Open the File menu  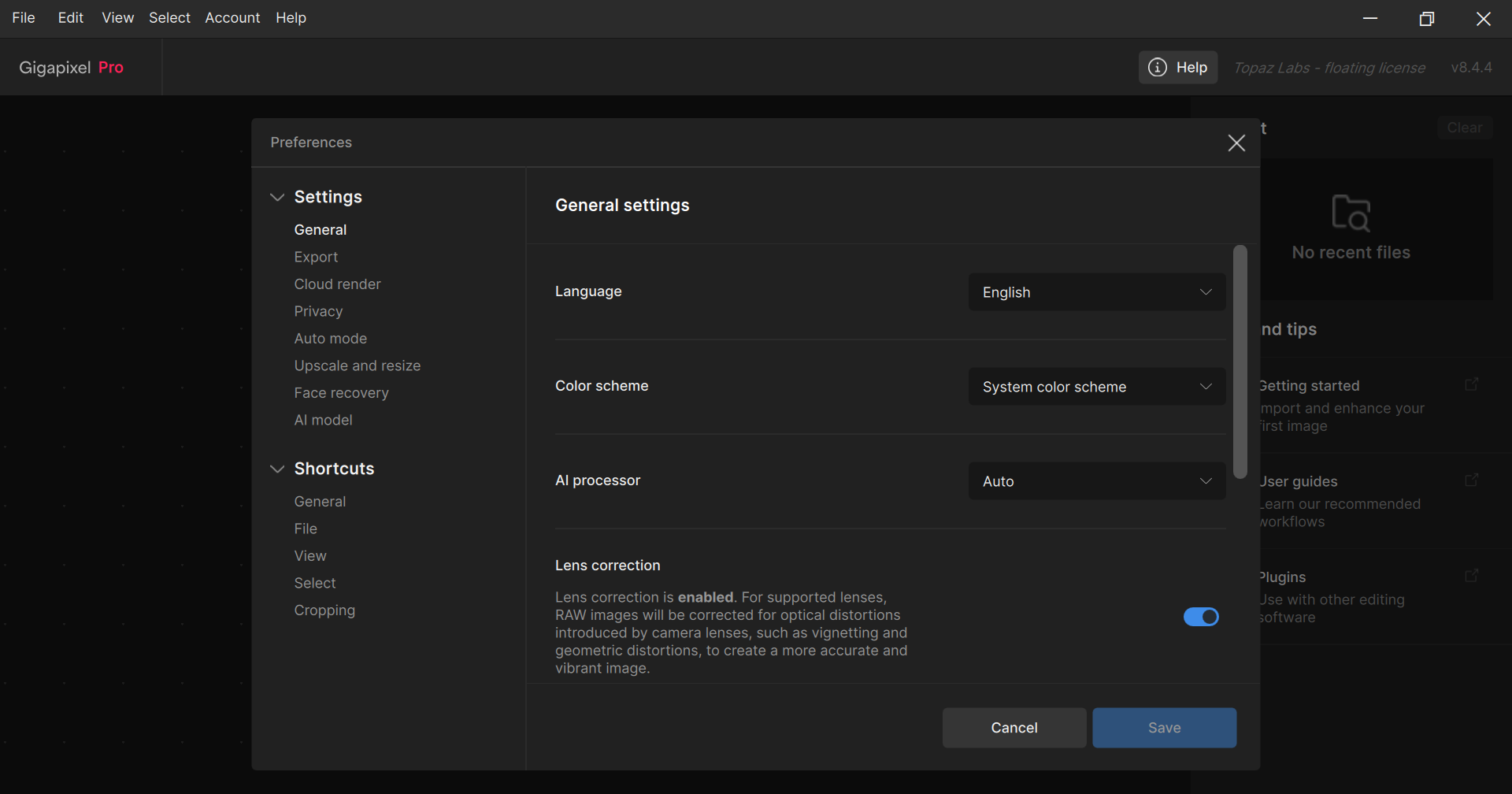point(24,18)
